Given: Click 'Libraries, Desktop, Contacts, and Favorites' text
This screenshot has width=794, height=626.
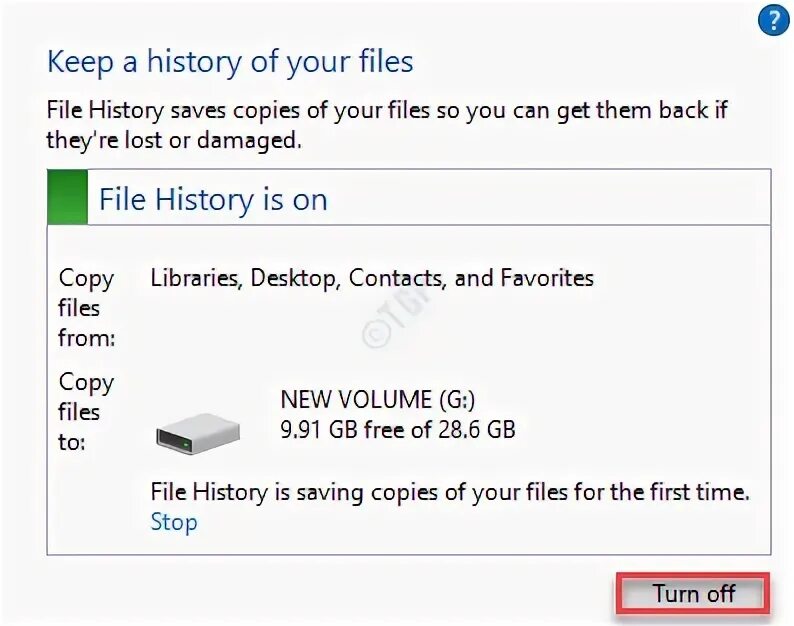Looking at the screenshot, I should click(x=372, y=278).
